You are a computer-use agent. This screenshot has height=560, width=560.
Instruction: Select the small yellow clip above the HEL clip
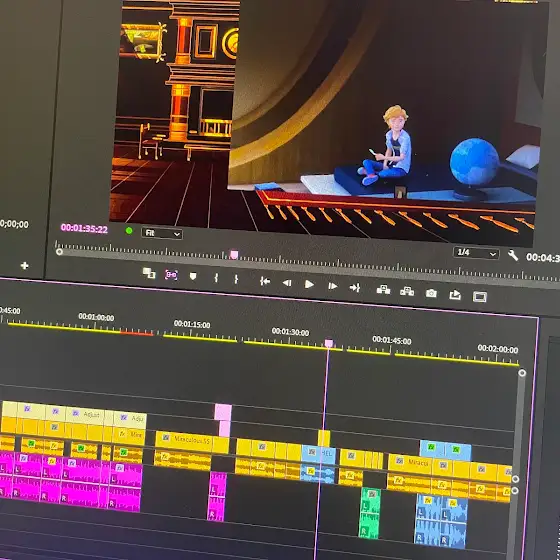[x=324, y=438]
